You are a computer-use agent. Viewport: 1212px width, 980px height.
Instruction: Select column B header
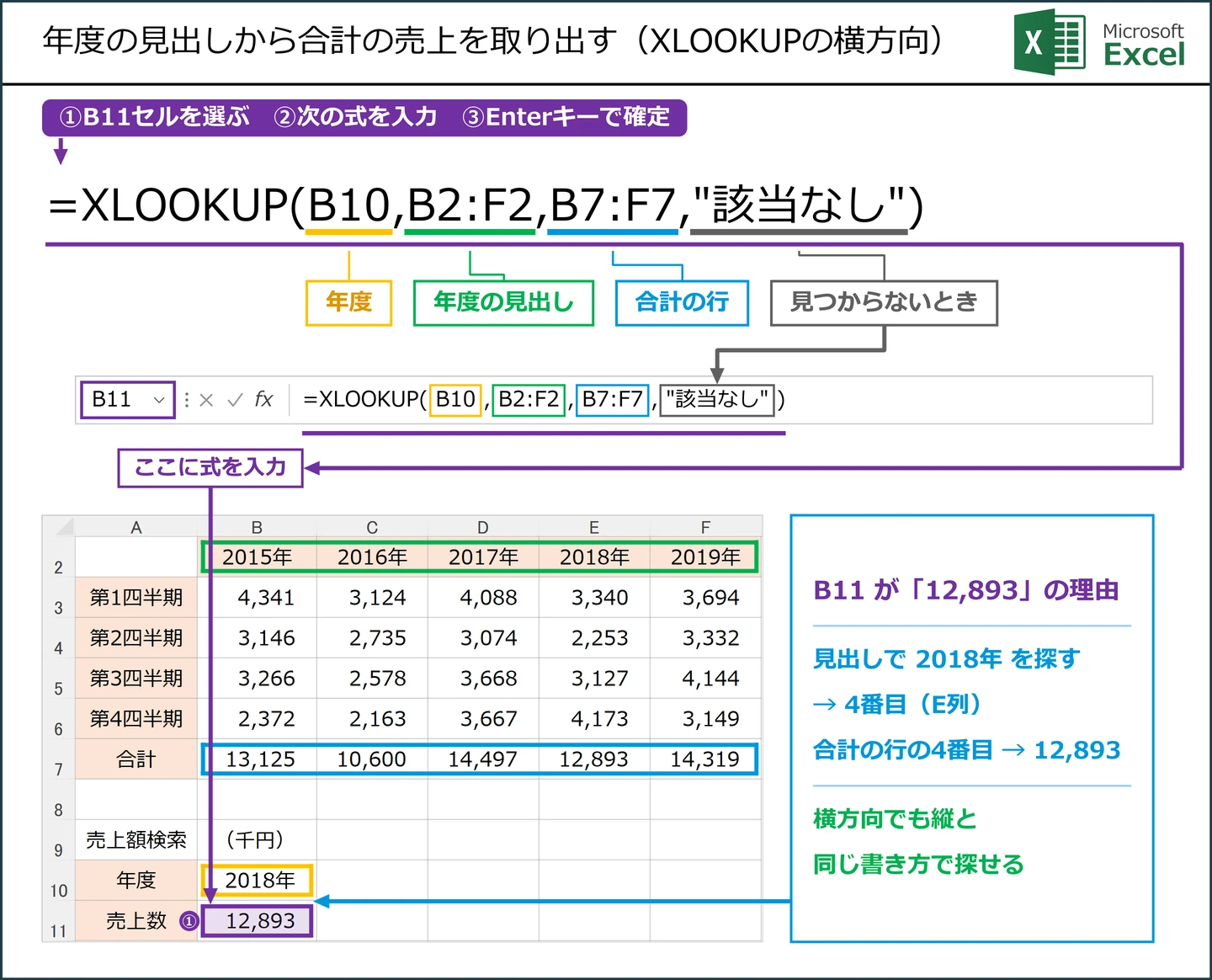(258, 527)
